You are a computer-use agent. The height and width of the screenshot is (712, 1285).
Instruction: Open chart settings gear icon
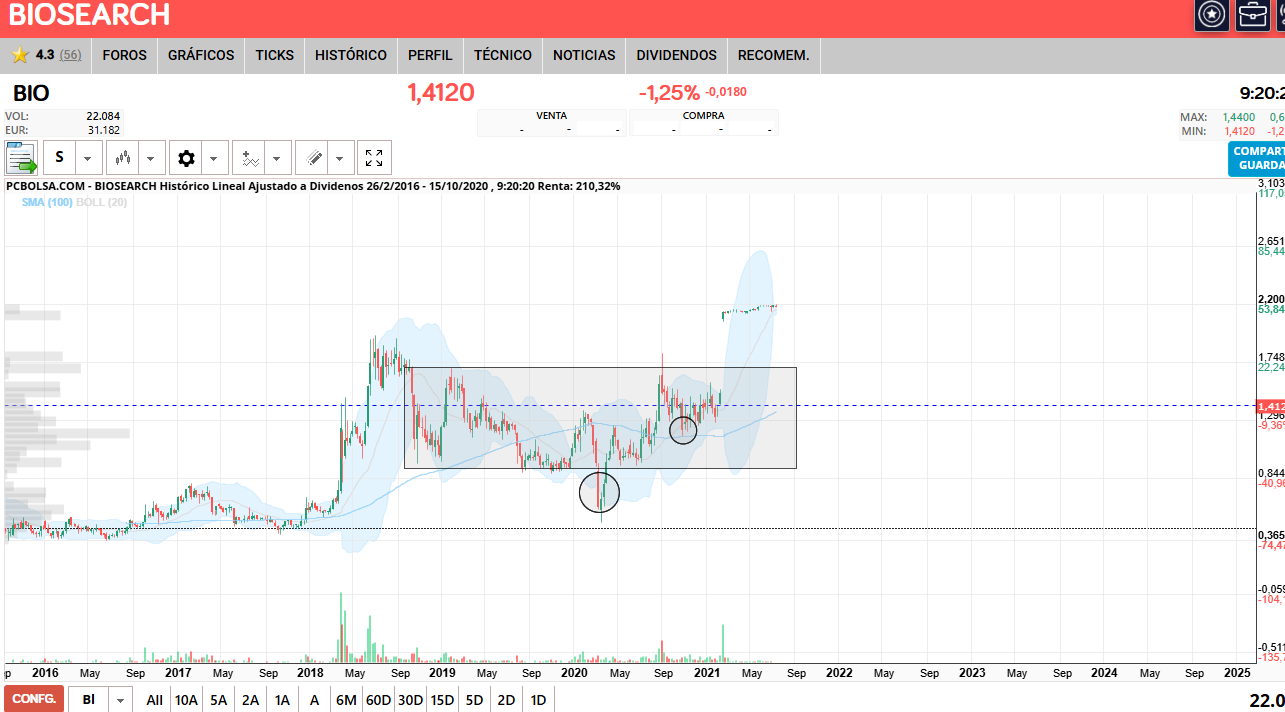click(186, 158)
